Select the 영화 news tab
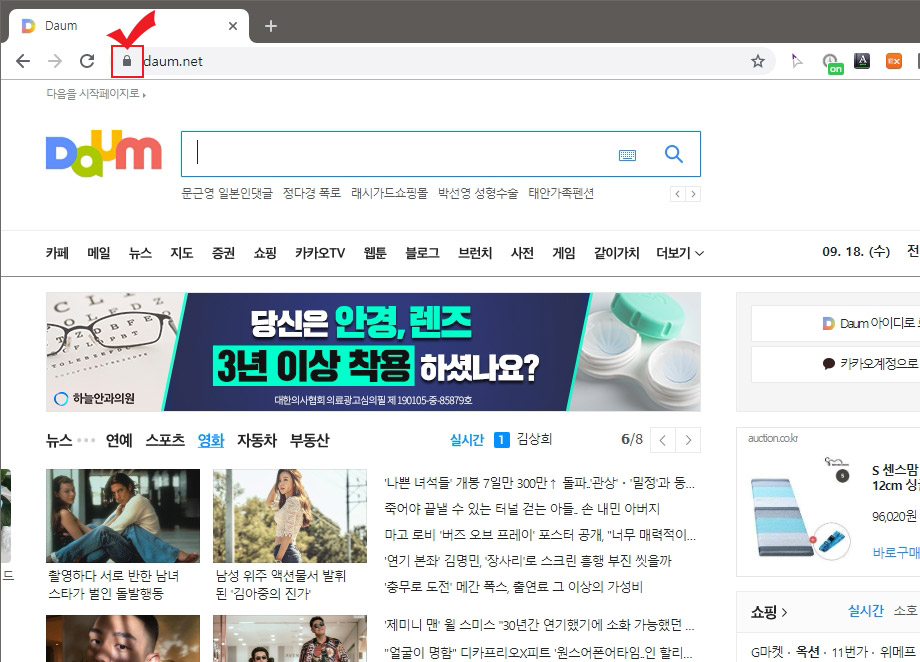This screenshot has width=920, height=662. [211, 440]
